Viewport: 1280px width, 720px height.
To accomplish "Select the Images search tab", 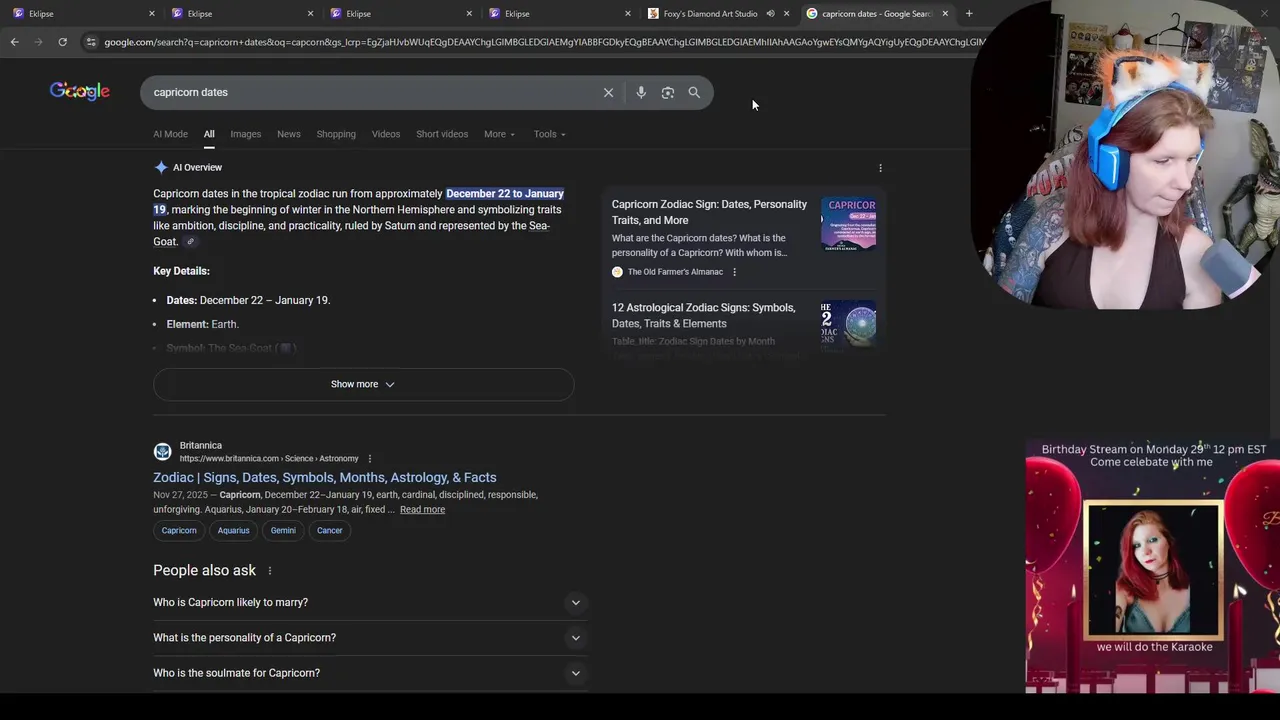I will pyautogui.click(x=245, y=134).
